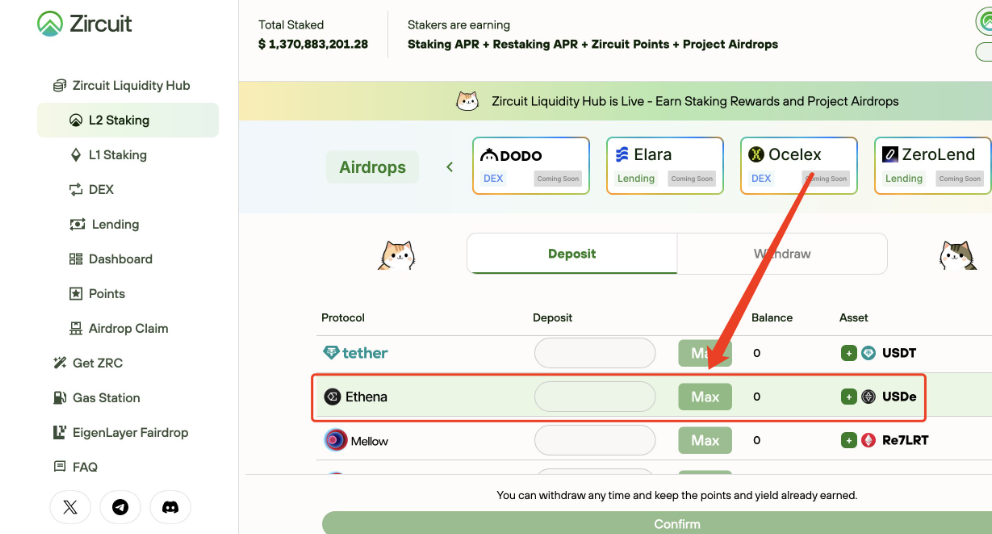Screen dimensions: 992x534
Task: Click the EigenLayer Fairdrop icon
Action: [59, 433]
